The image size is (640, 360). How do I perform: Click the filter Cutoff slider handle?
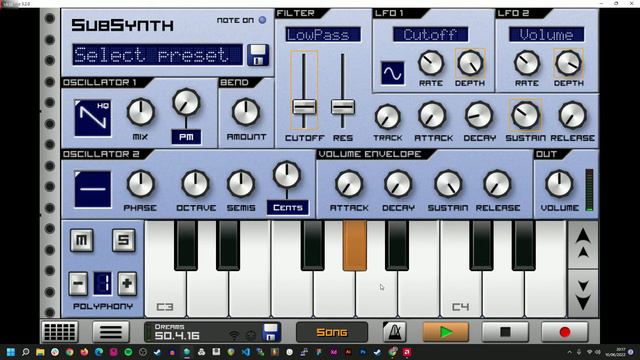(x=304, y=107)
